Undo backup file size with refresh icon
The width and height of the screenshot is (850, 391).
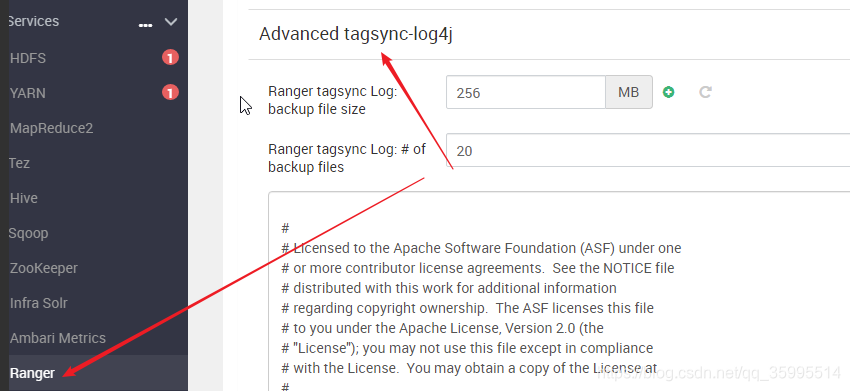705,92
